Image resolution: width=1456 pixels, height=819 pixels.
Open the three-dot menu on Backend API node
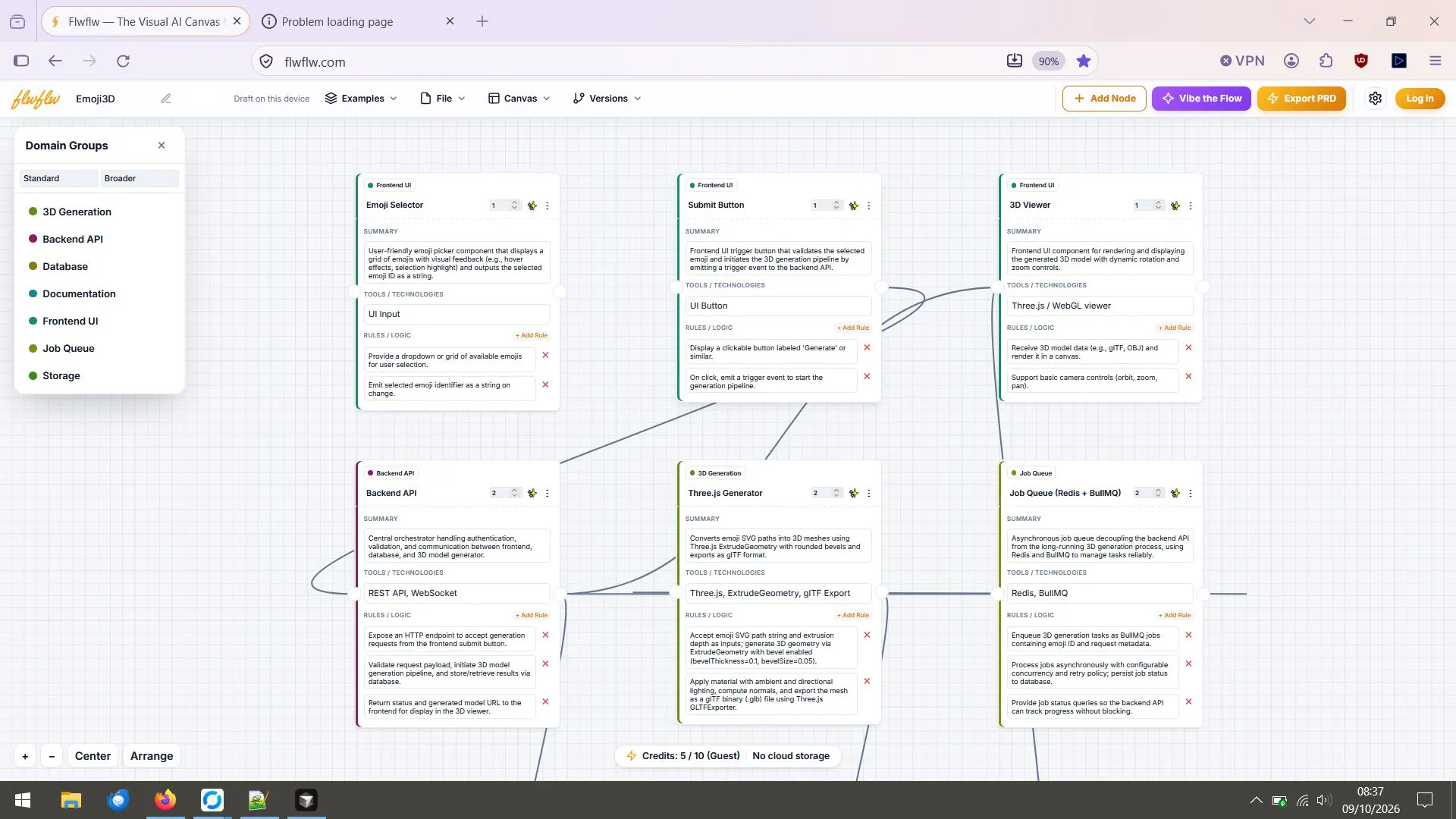(x=548, y=493)
